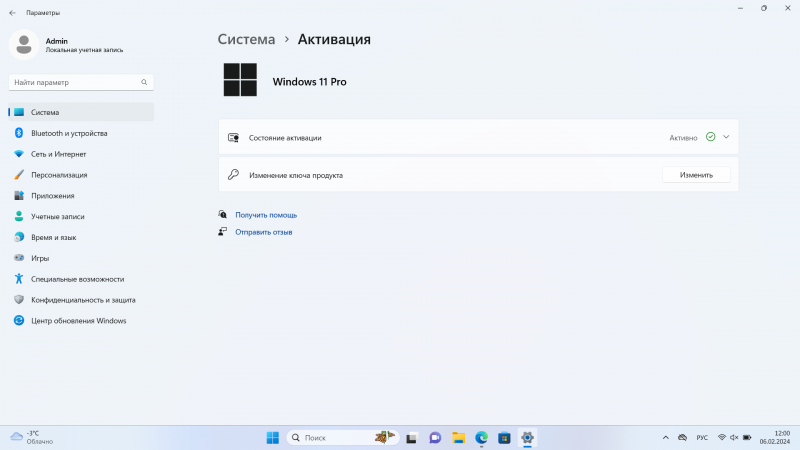Open Конфиденциальность и защита settings
Image resolution: width=800 pixels, height=450 pixels.
[x=81, y=301]
